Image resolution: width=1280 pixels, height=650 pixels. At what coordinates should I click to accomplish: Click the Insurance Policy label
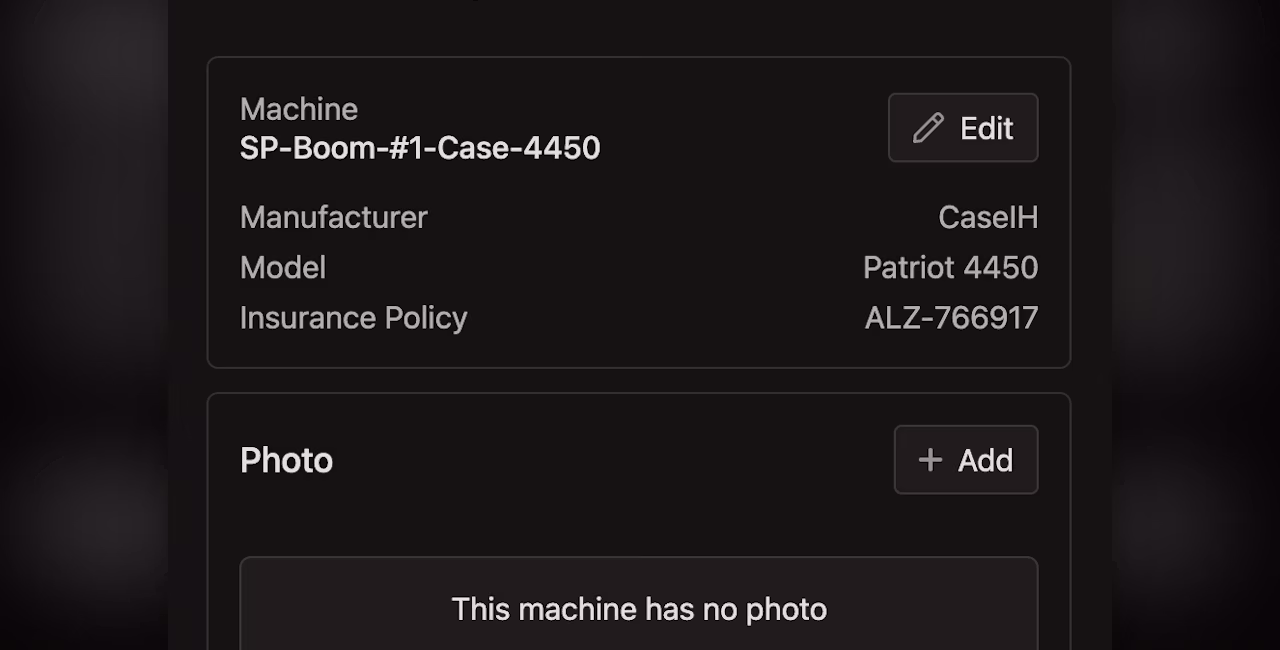click(354, 317)
